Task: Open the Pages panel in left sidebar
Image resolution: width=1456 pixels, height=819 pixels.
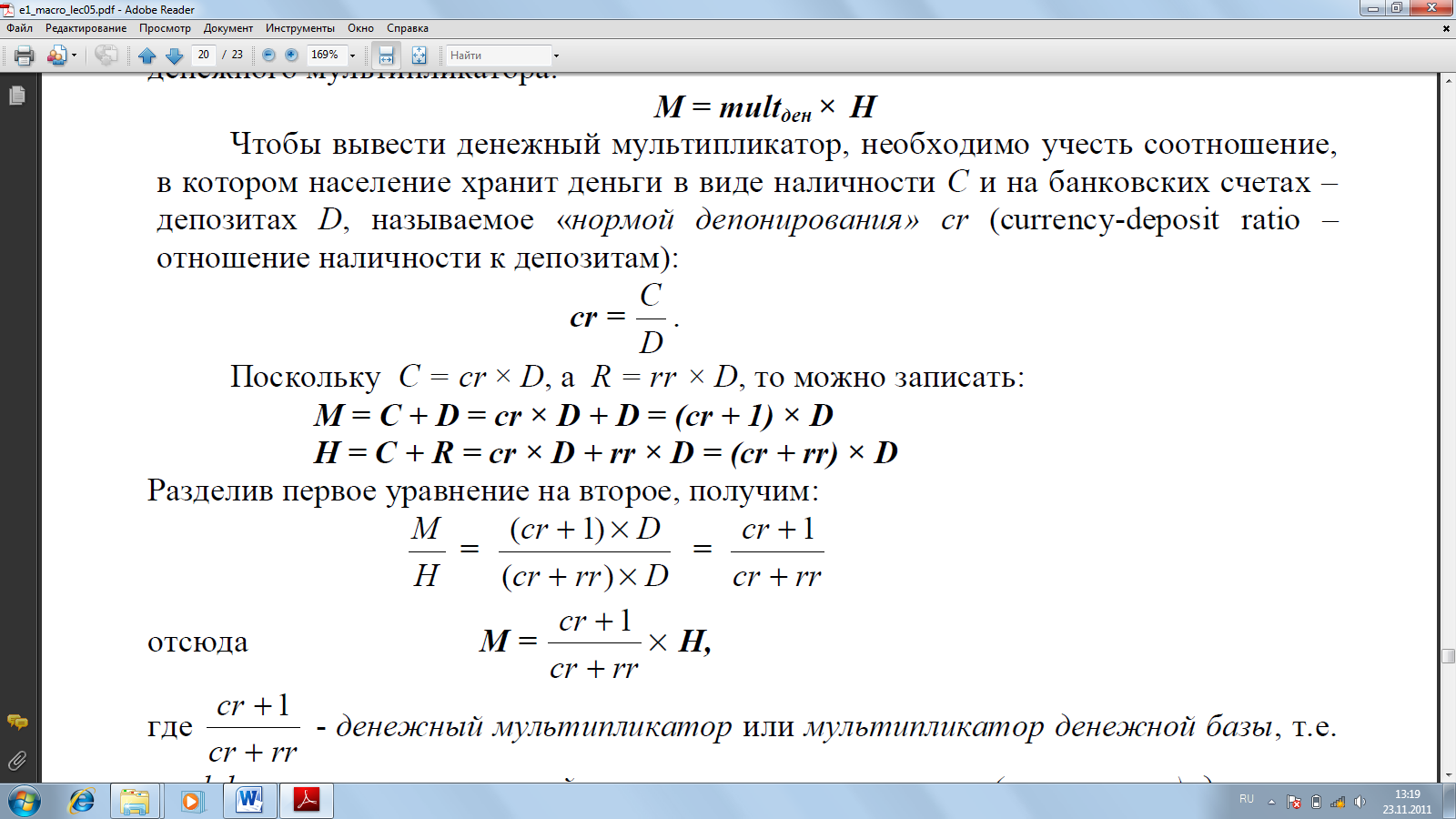Action: click(x=17, y=96)
